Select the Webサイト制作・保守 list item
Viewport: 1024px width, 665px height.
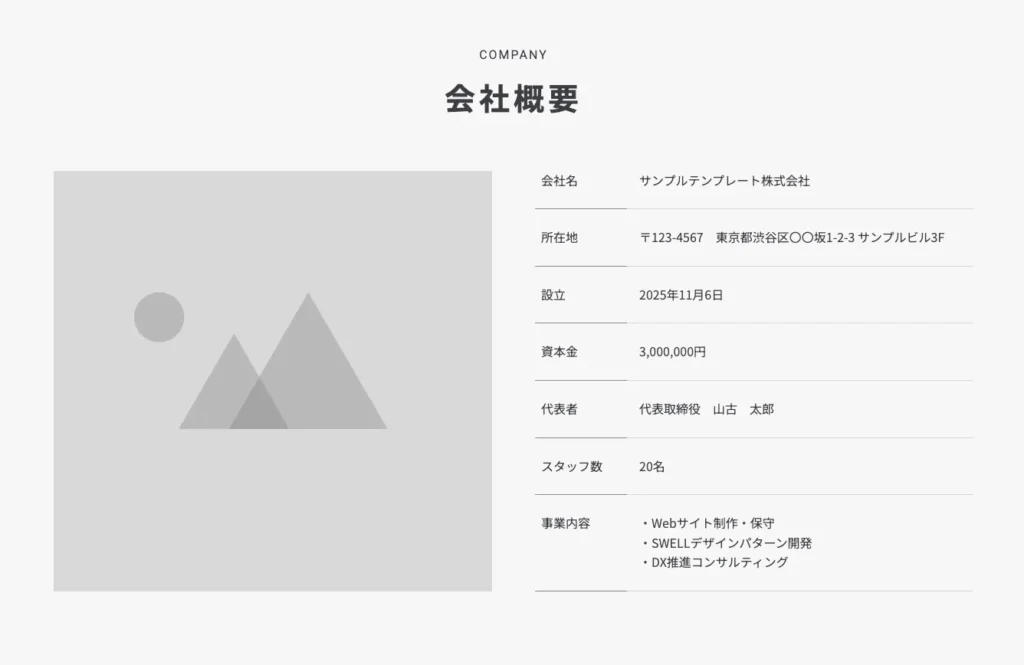(708, 523)
